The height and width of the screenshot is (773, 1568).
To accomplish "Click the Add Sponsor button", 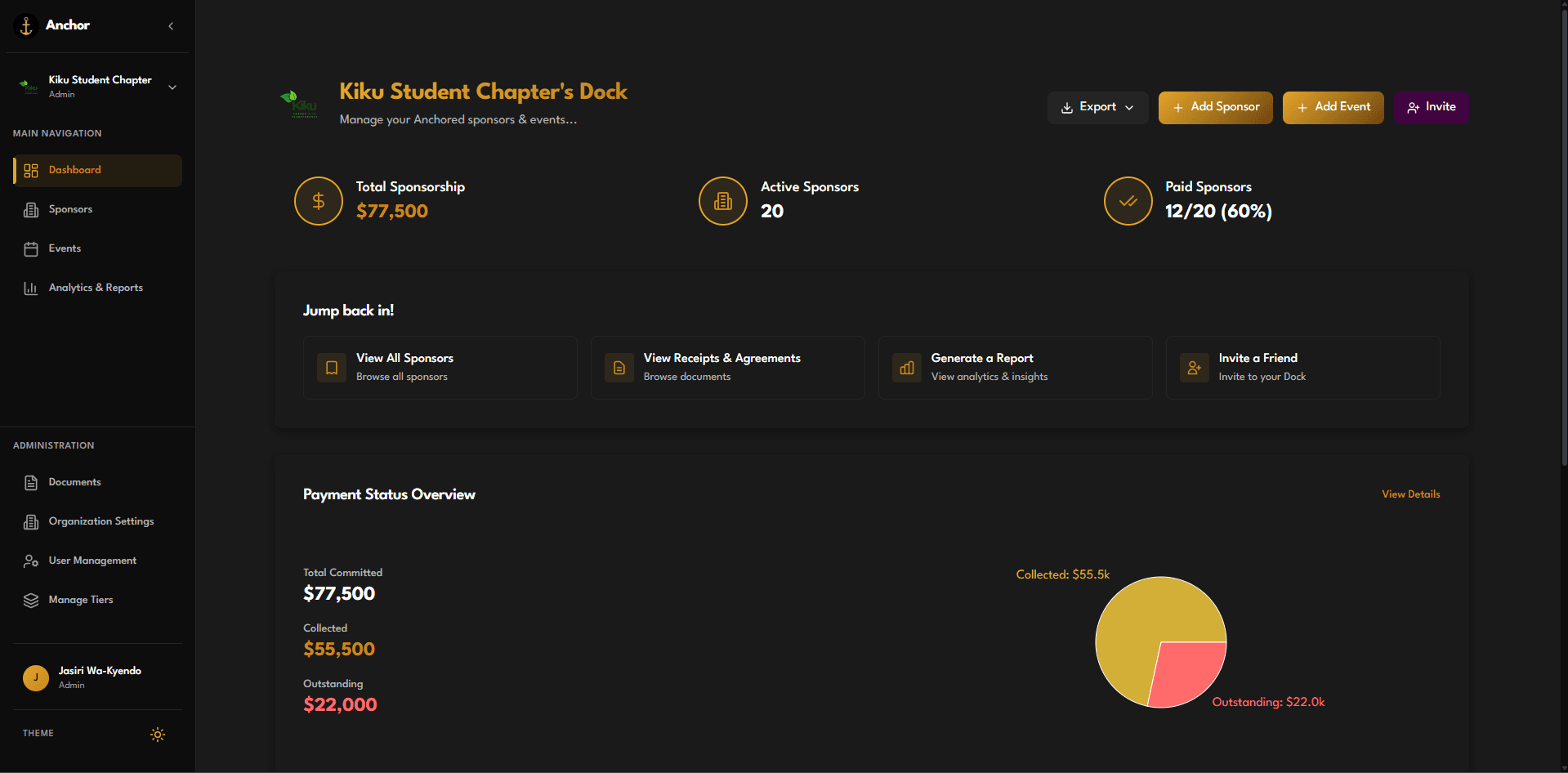I will click(x=1215, y=107).
